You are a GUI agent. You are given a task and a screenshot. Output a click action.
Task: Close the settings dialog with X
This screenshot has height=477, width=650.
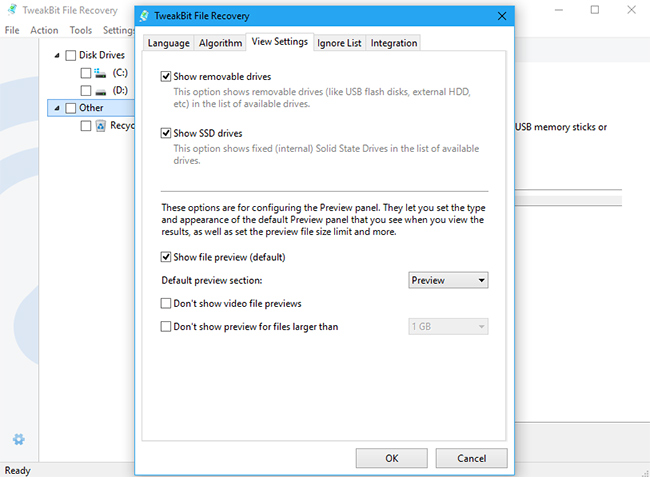502,16
